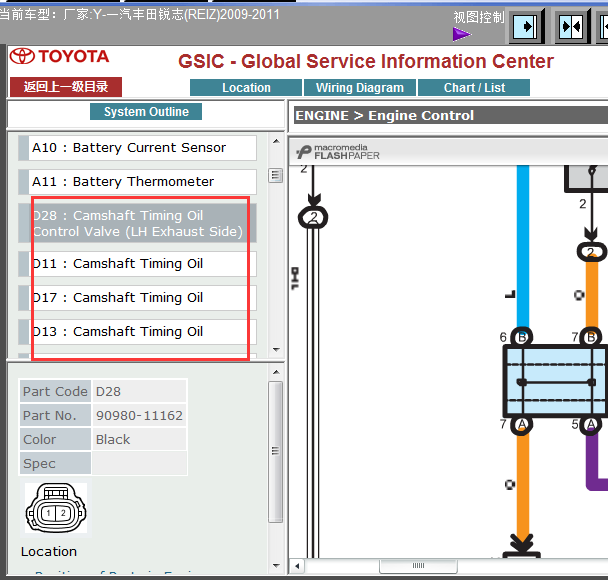608x580 pixels.
Task: Select D11 : Camshaft Timing Oil item
Action: coord(137,264)
